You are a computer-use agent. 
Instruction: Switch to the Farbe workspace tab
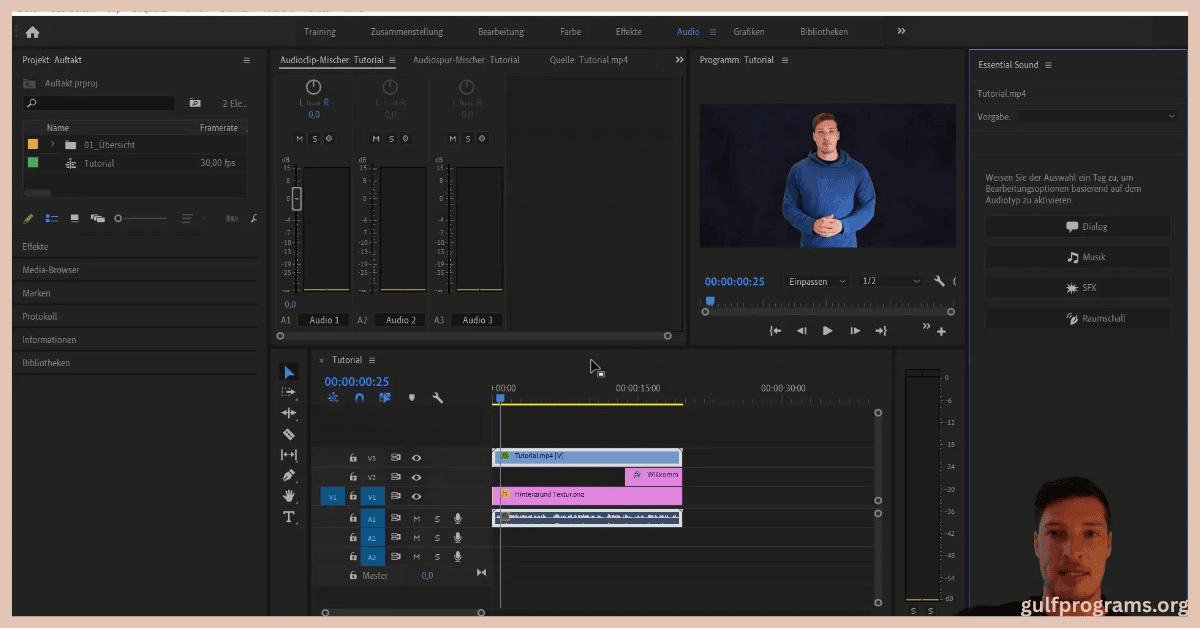[x=569, y=32]
